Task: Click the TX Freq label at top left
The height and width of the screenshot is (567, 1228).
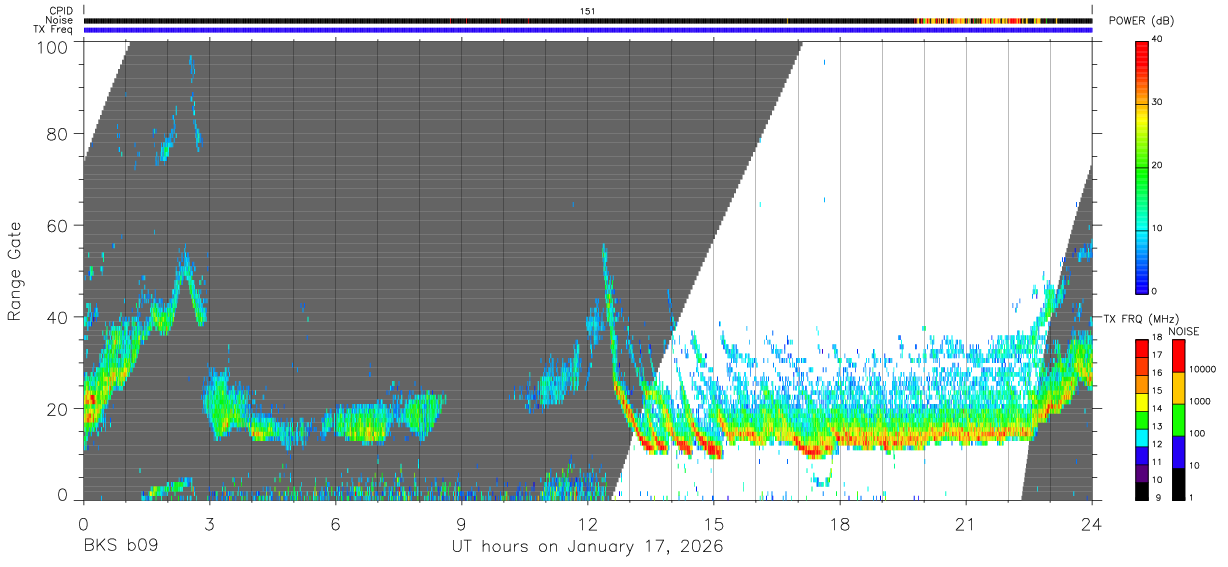Action: (x=54, y=29)
